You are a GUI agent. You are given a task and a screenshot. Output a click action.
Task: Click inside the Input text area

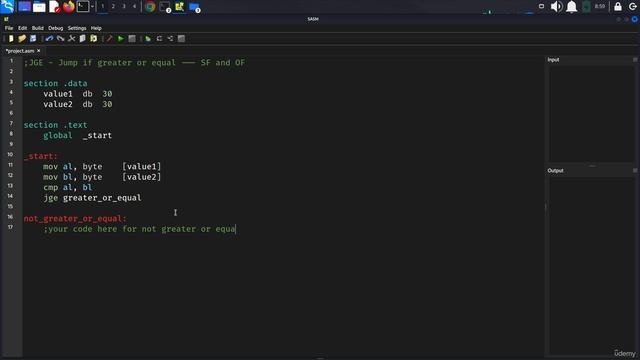[591, 114]
